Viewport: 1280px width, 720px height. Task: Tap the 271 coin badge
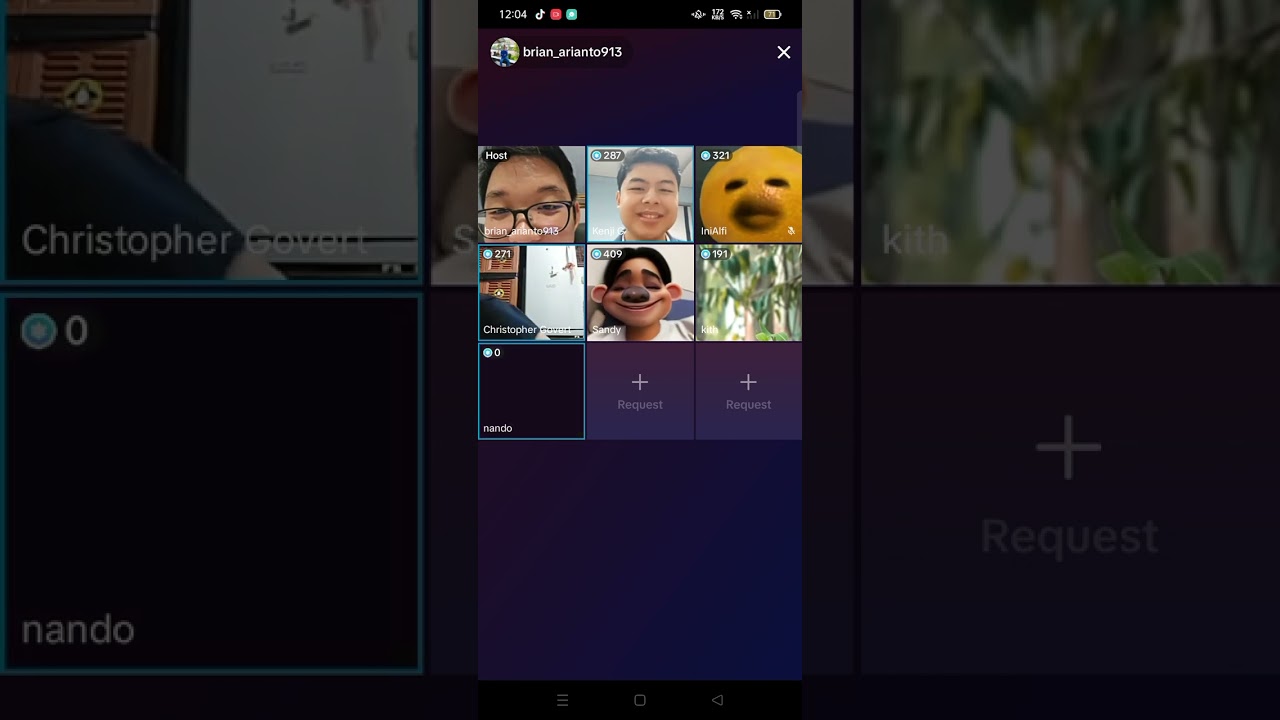[x=498, y=254]
